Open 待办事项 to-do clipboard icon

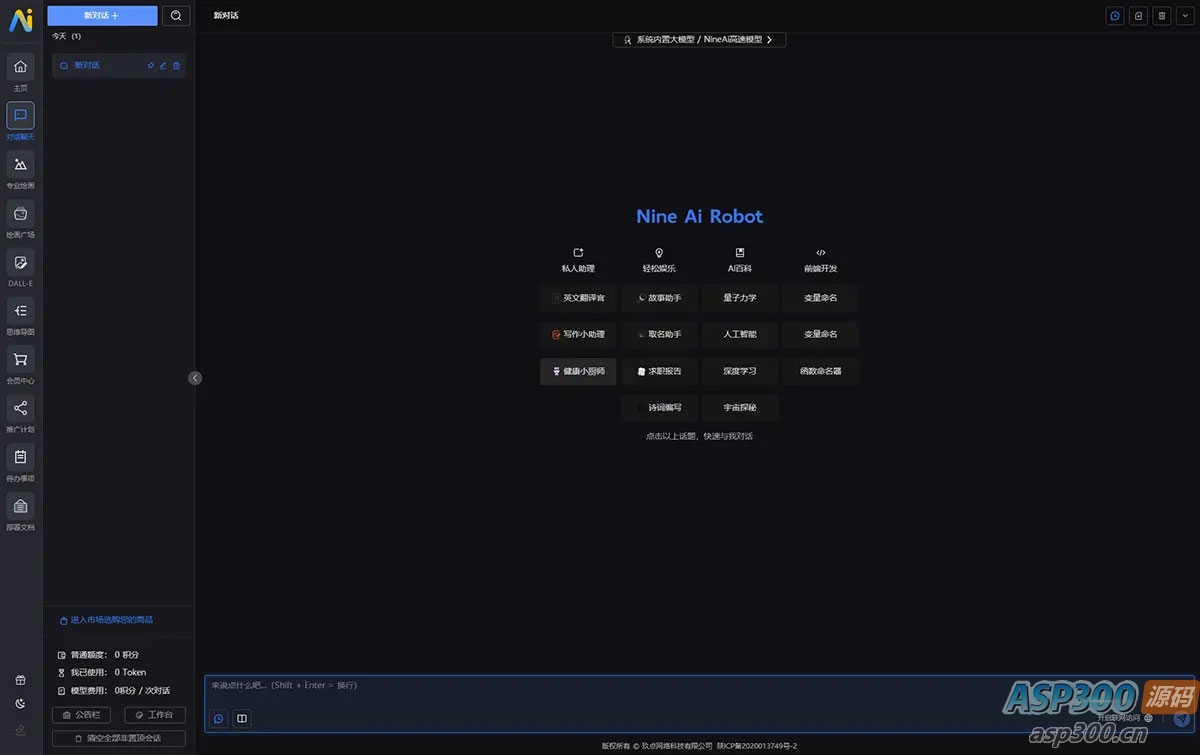pyautogui.click(x=20, y=457)
